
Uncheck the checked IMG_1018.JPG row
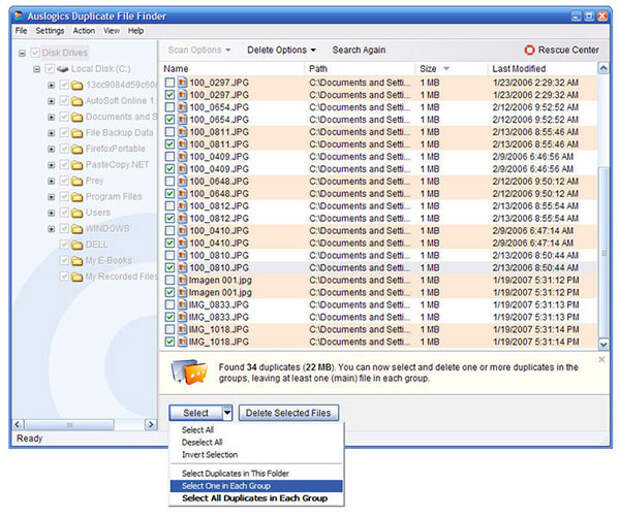click(x=170, y=342)
